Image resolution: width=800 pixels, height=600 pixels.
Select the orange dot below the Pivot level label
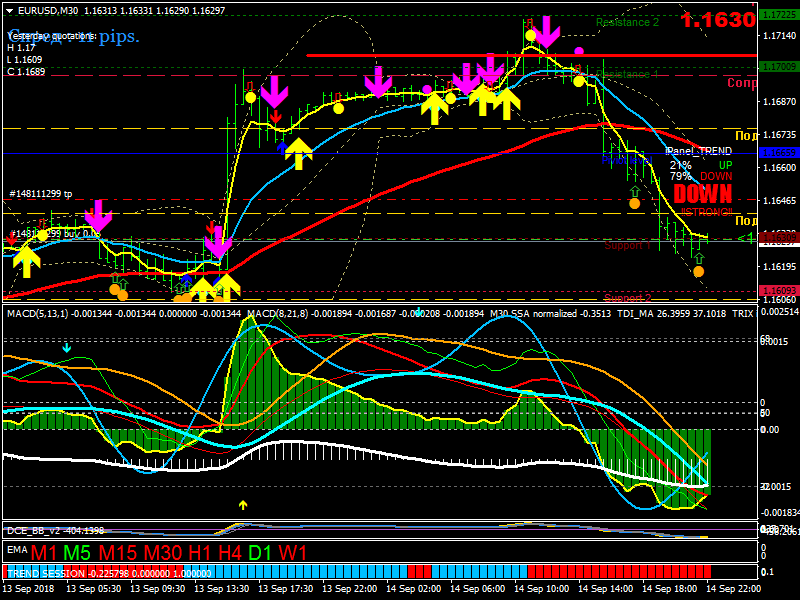point(634,204)
